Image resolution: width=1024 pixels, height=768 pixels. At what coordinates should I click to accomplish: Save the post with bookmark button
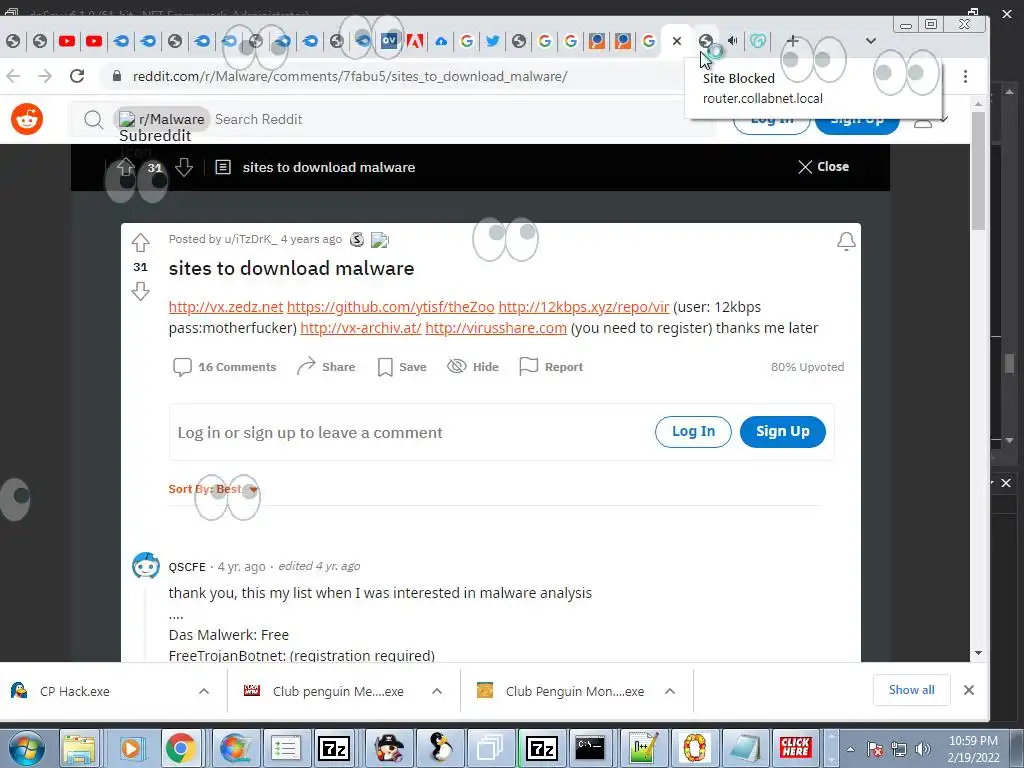(x=402, y=367)
